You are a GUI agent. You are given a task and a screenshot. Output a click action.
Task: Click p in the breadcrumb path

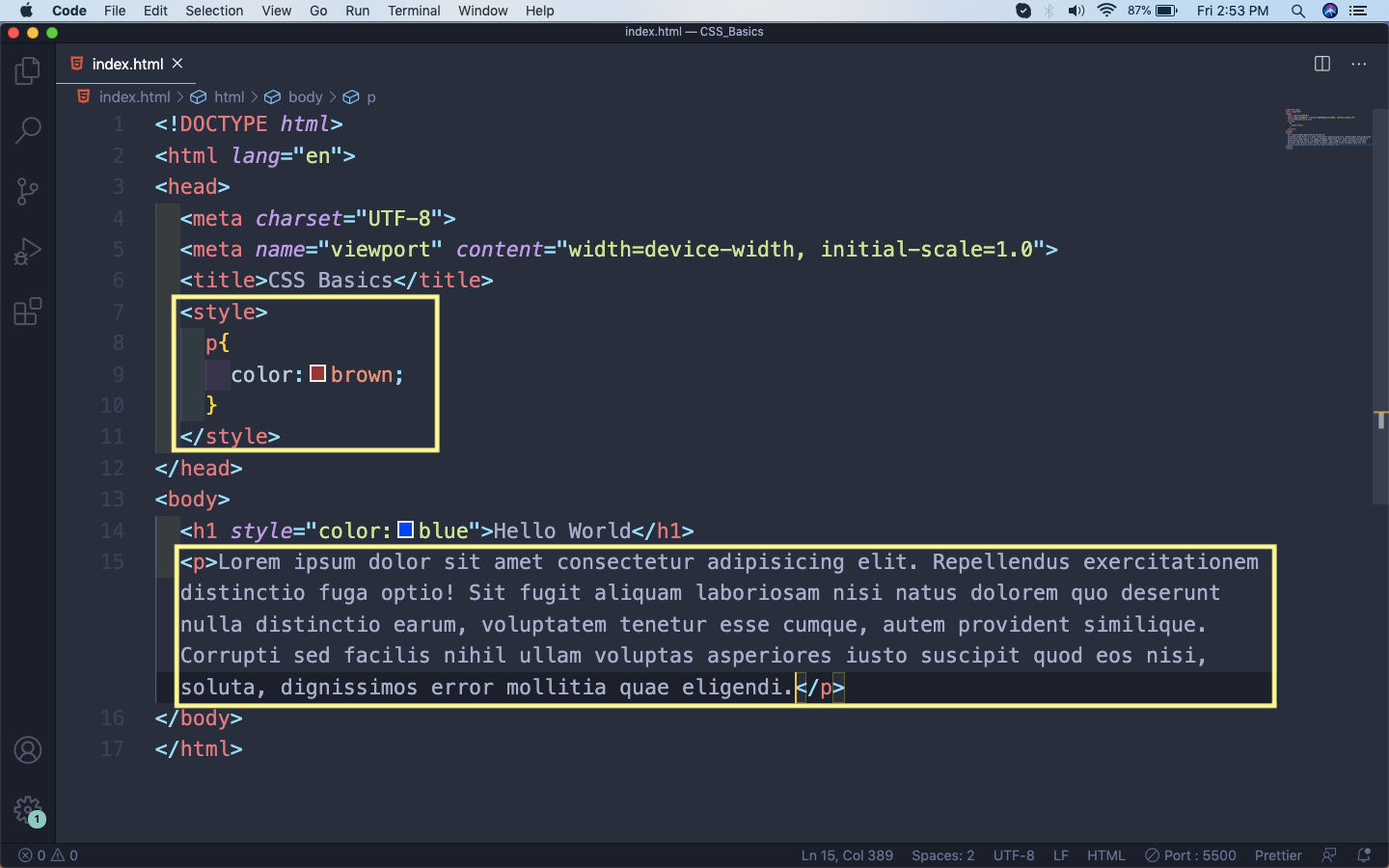coord(370,96)
